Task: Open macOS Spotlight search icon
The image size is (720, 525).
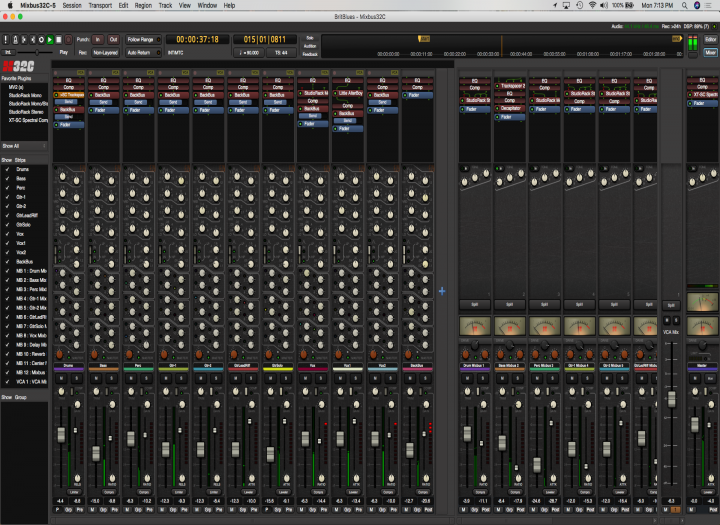Action: pyautogui.click(x=684, y=6)
